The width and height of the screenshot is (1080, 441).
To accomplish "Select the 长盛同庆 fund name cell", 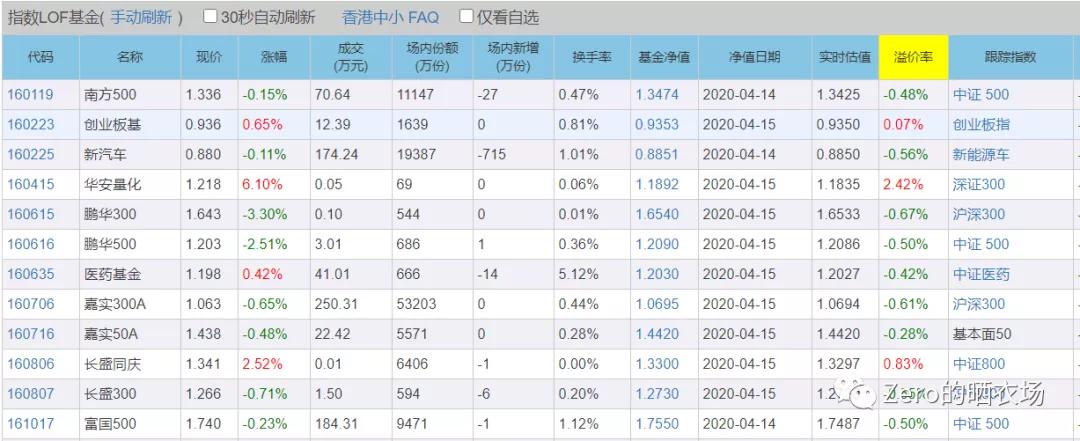I will pos(129,364).
